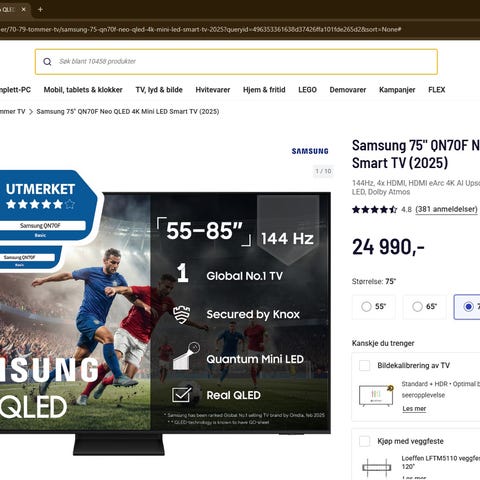This screenshot has height=480, width=480.
Task: Click the star rating icons
Action: pos(374,209)
